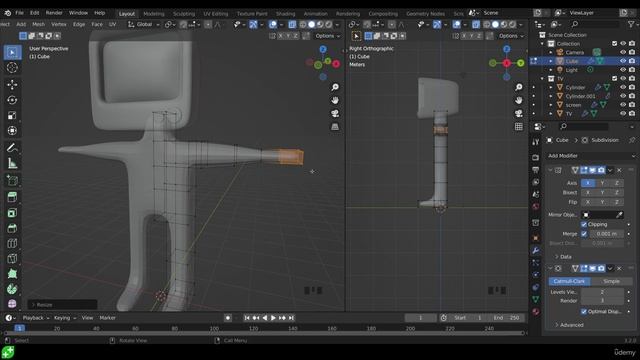Activate the Annotate tool

pyautogui.click(x=12, y=148)
